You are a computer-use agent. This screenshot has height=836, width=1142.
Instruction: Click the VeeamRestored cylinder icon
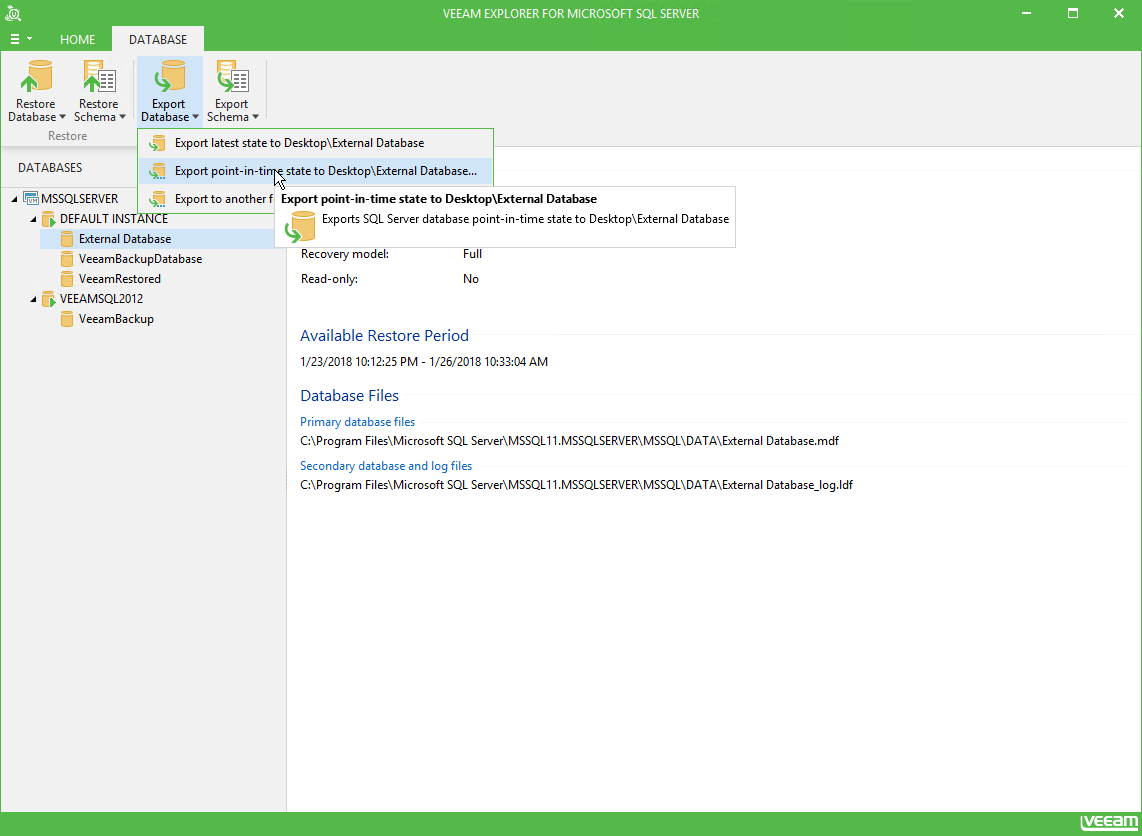67,279
